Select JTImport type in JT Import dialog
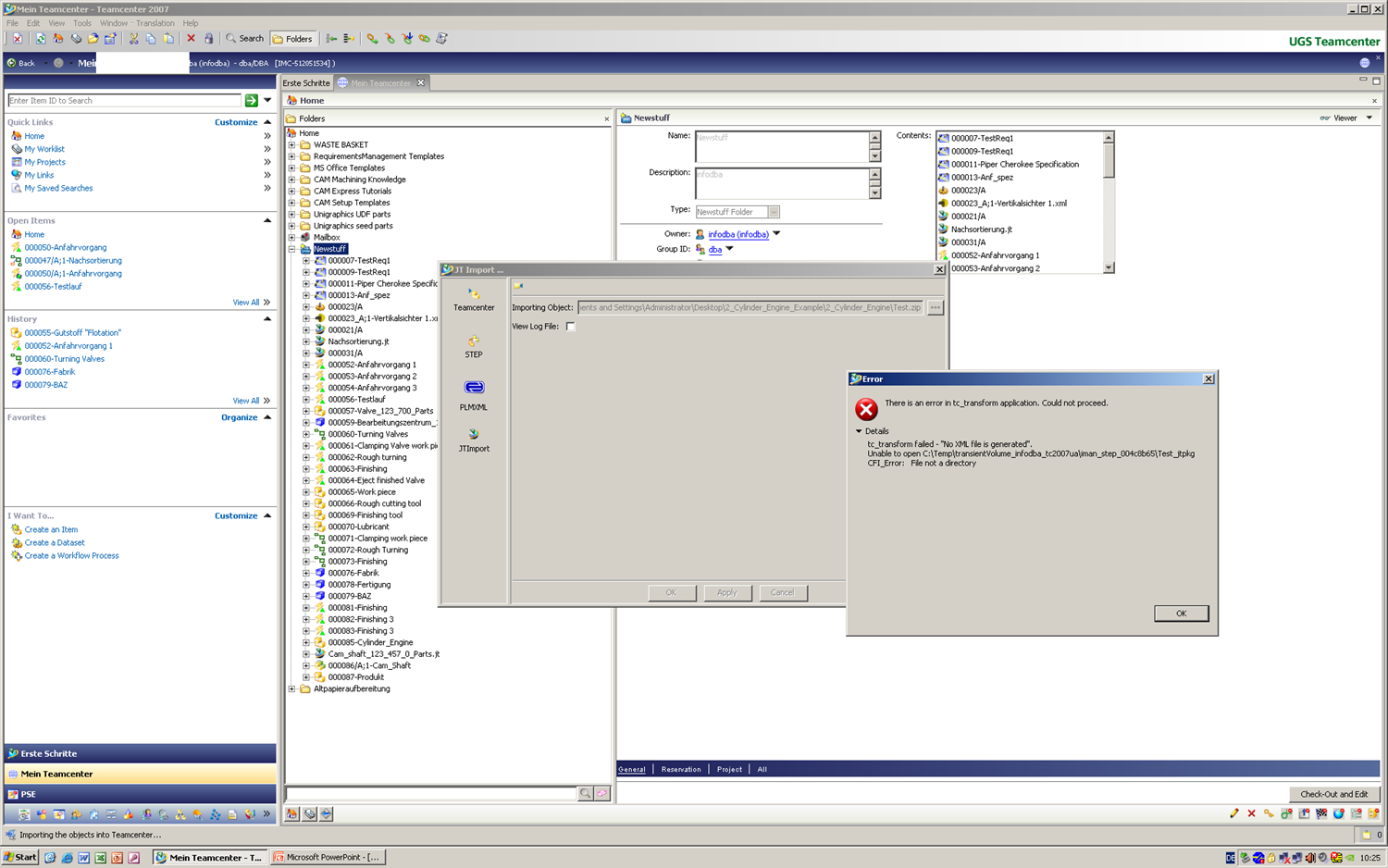Viewport: 1388px width, 868px height. [x=474, y=440]
